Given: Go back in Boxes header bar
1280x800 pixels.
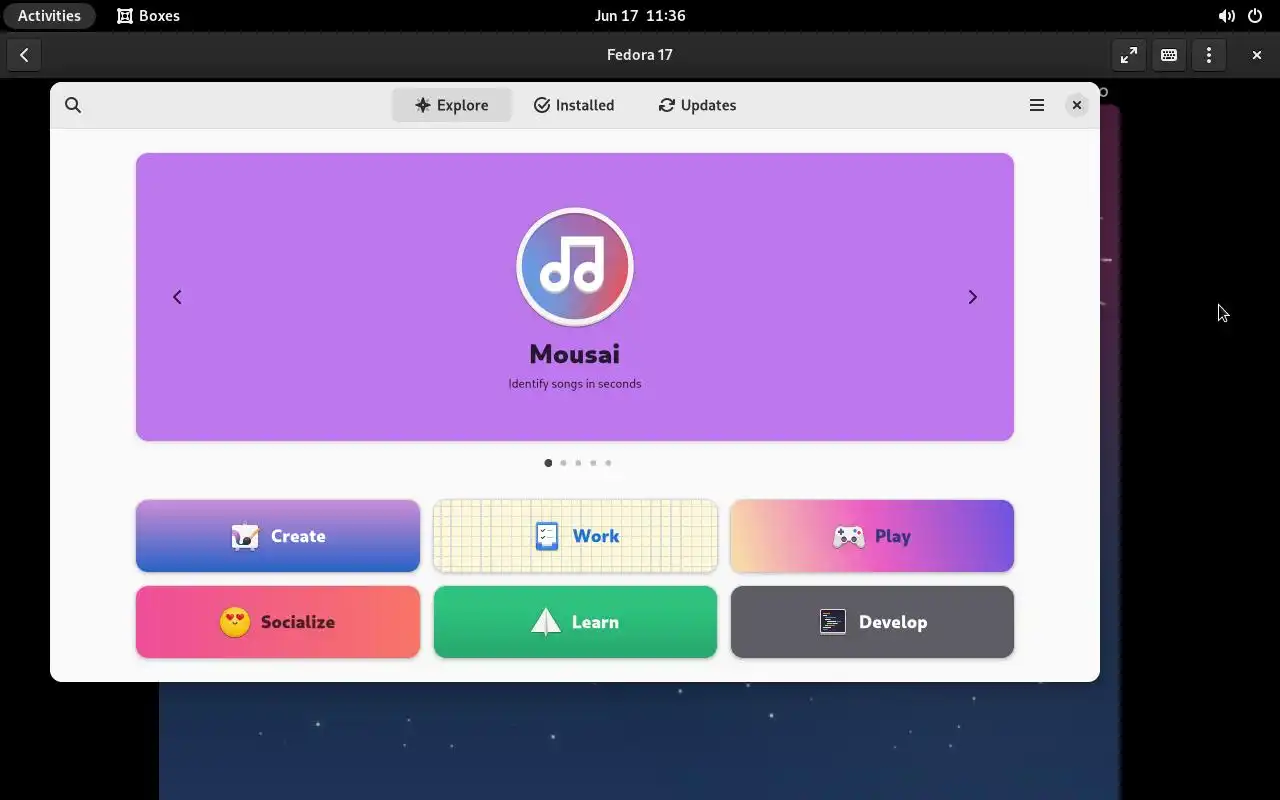Looking at the screenshot, I should (x=24, y=55).
